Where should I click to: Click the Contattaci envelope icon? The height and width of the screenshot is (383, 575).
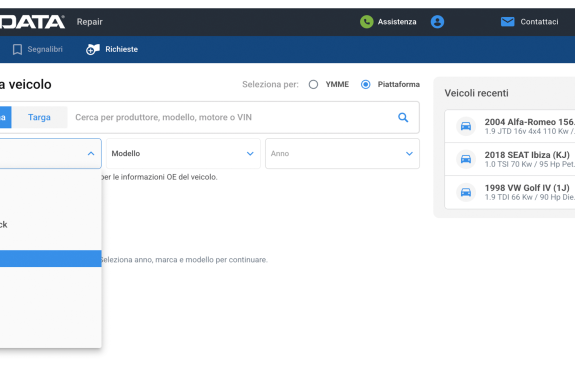(x=508, y=22)
